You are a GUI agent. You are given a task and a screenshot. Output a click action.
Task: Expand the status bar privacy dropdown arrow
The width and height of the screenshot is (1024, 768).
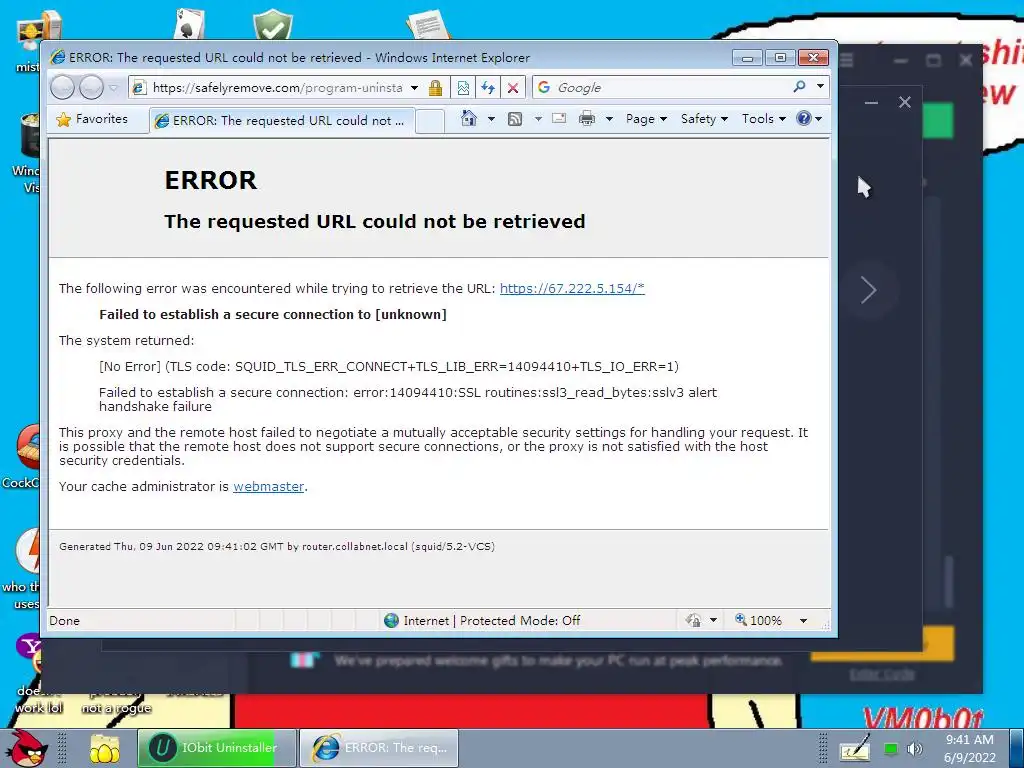click(x=713, y=620)
